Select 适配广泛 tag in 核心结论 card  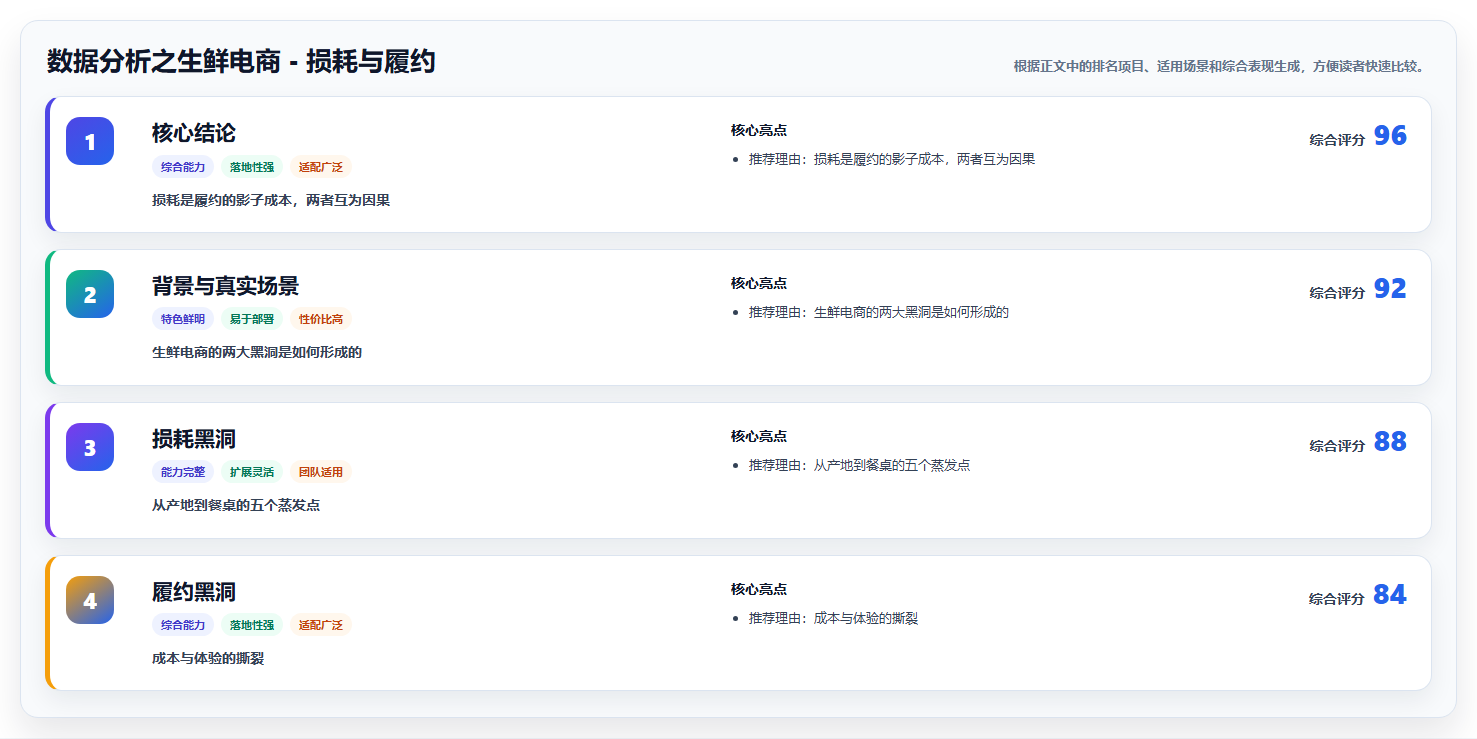321,167
